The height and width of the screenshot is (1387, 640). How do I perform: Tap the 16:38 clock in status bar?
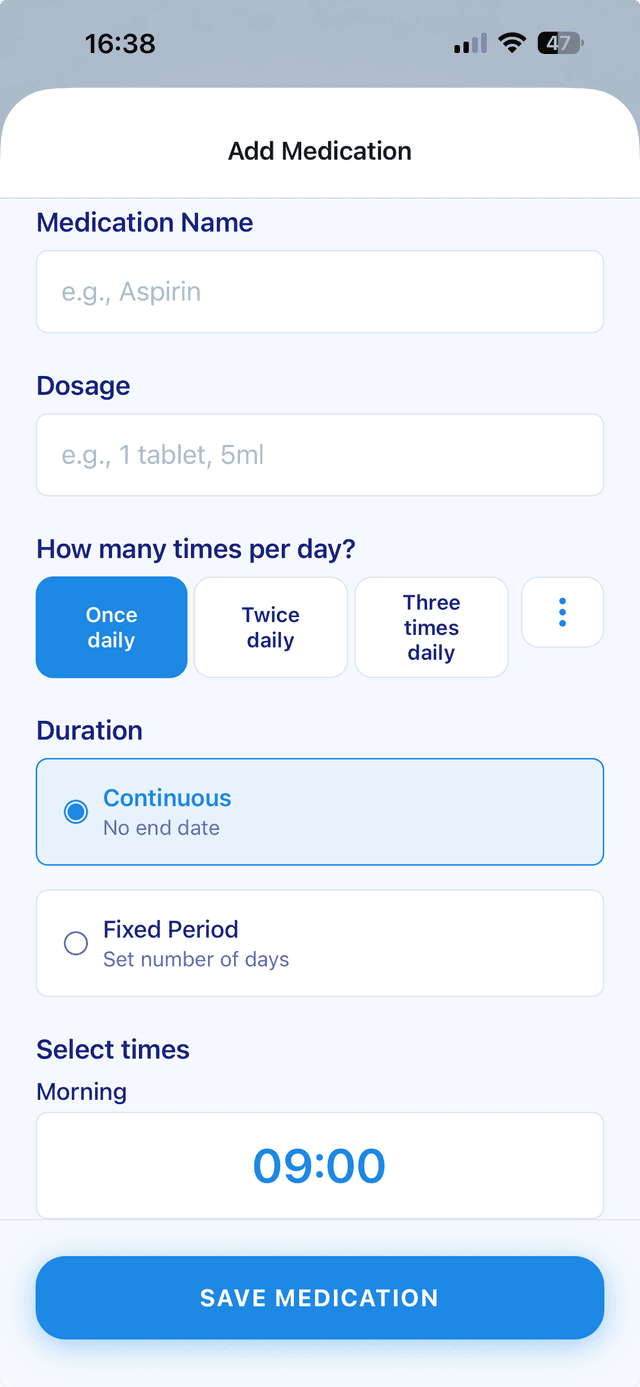tap(120, 44)
